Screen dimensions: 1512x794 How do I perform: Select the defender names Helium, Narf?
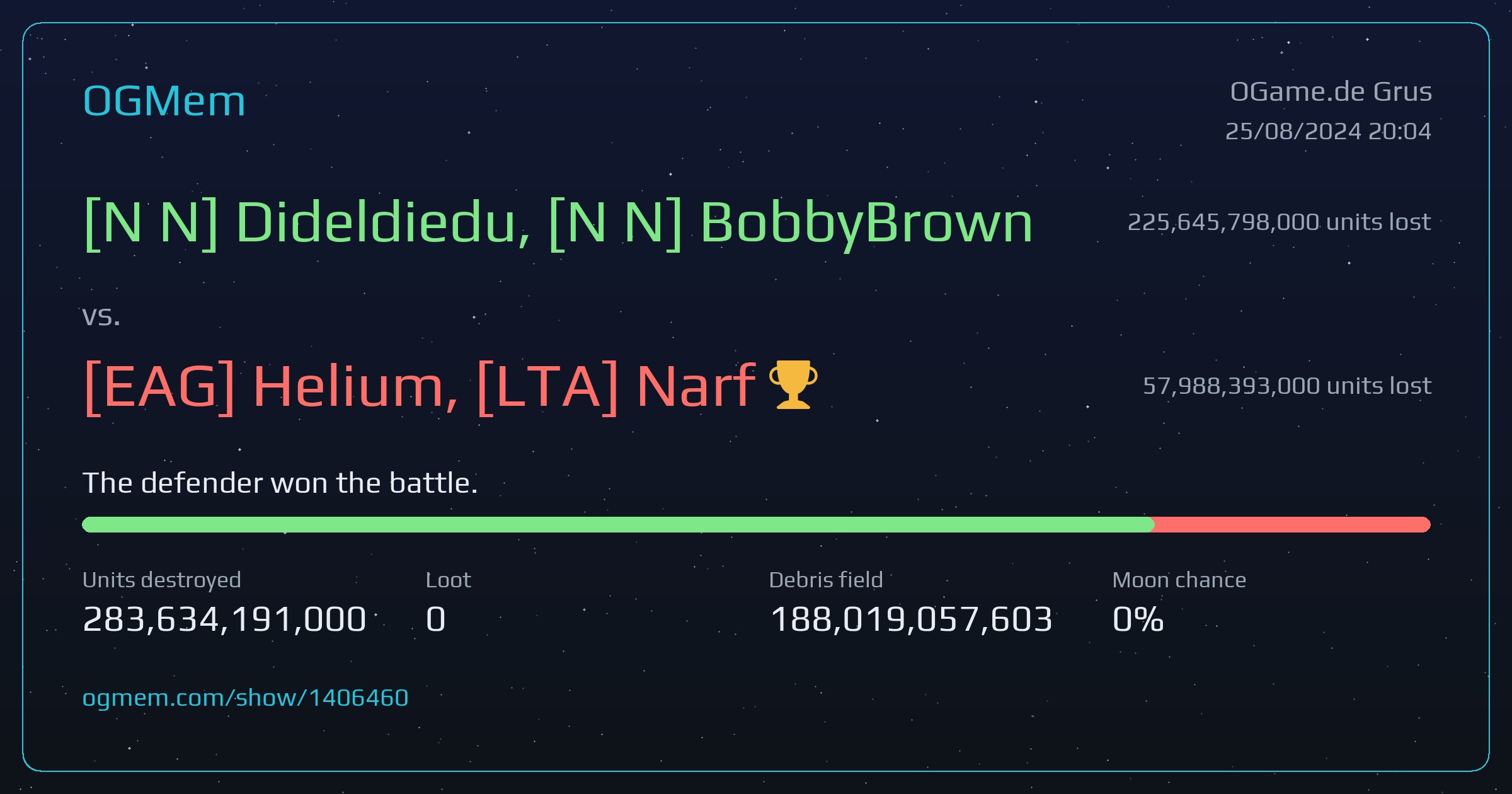[x=419, y=386]
